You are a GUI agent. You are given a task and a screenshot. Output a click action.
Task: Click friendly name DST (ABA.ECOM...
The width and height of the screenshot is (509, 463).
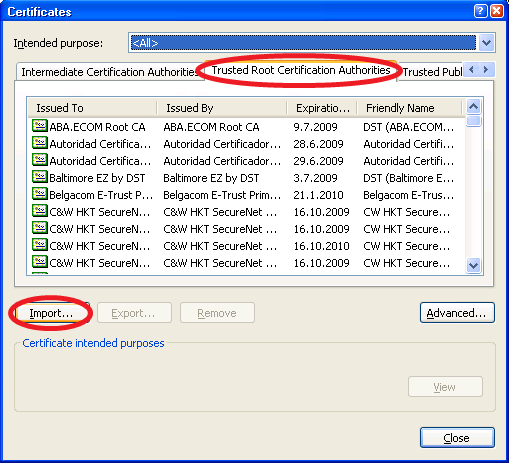pyautogui.click(x=409, y=127)
